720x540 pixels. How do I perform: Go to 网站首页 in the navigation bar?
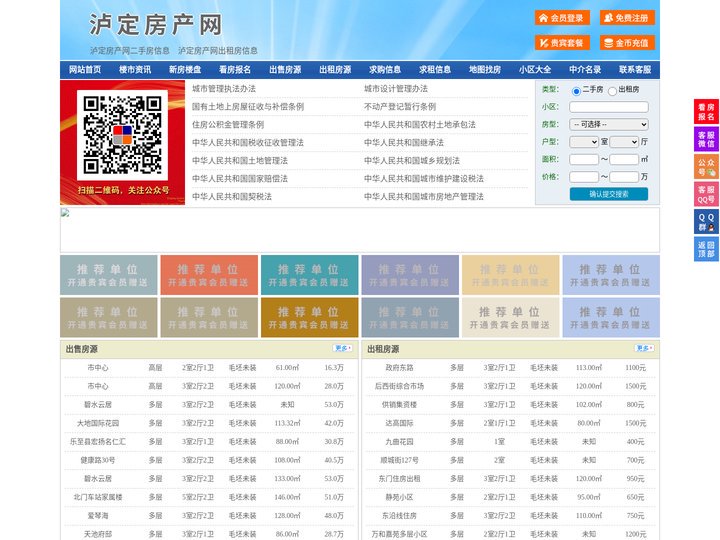pos(85,70)
